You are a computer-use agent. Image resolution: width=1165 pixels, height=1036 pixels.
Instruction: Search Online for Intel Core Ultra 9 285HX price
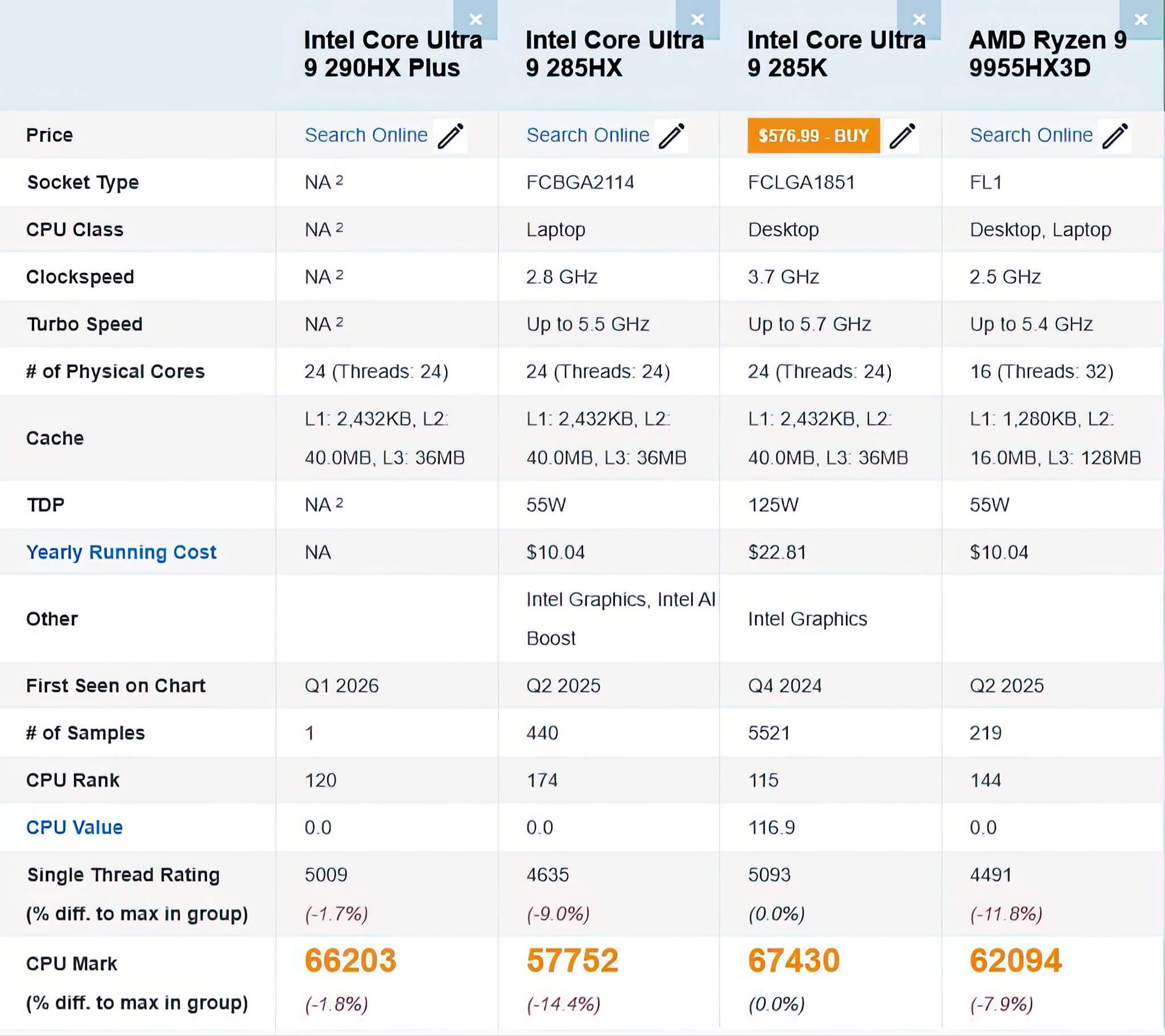pyautogui.click(x=589, y=135)
